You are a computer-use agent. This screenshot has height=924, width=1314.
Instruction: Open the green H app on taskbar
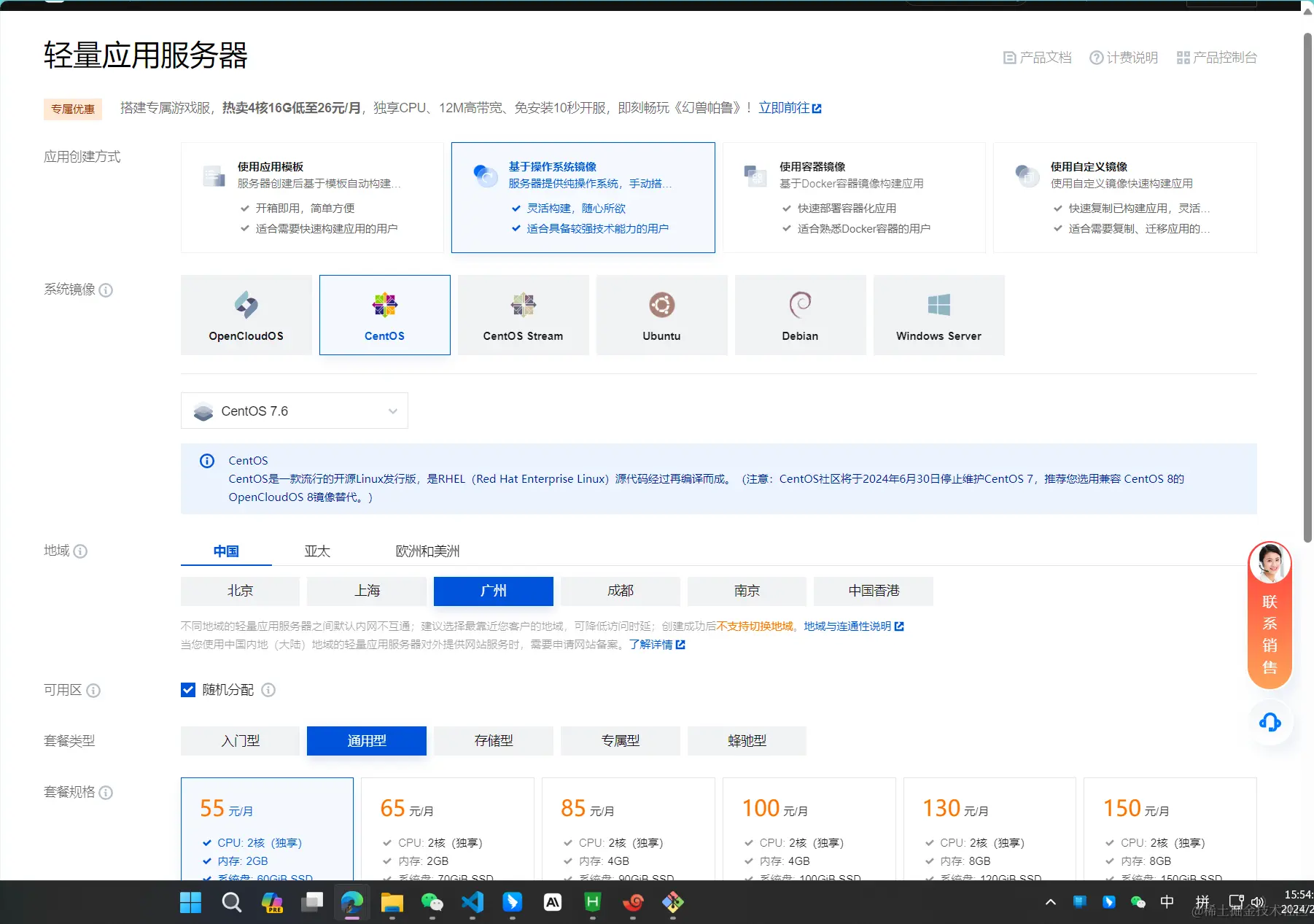[593, 903]
